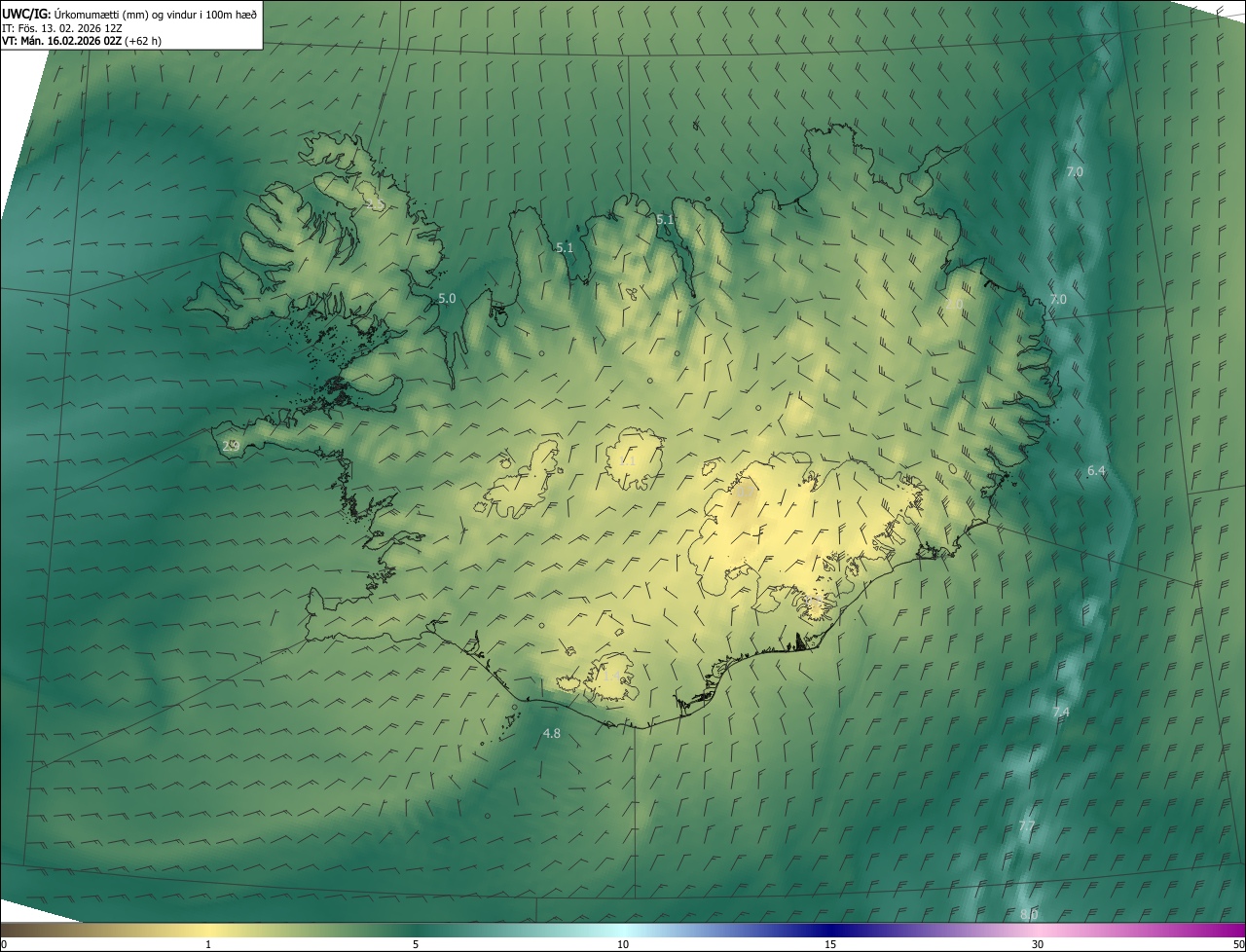The image size is (1246, 952).
Task: Click the 8.0 value just above the color scale
Action: pos(1029,914)
